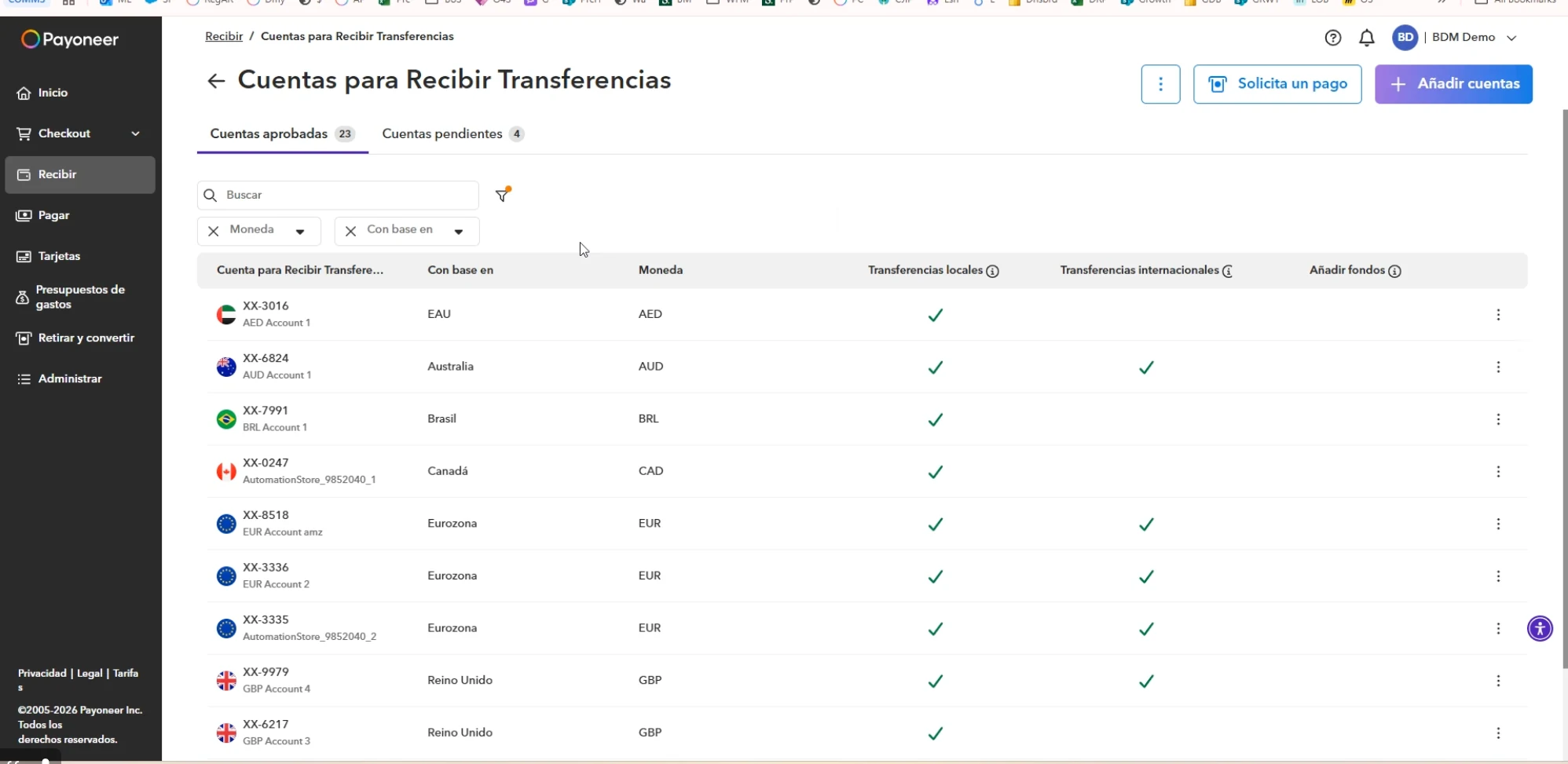Click the Canada flag for XX-0247

(x=226, y=471)
